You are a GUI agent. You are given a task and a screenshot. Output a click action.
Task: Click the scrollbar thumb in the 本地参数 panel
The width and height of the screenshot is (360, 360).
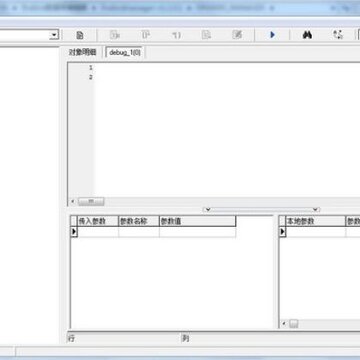(x=294, y=324)
